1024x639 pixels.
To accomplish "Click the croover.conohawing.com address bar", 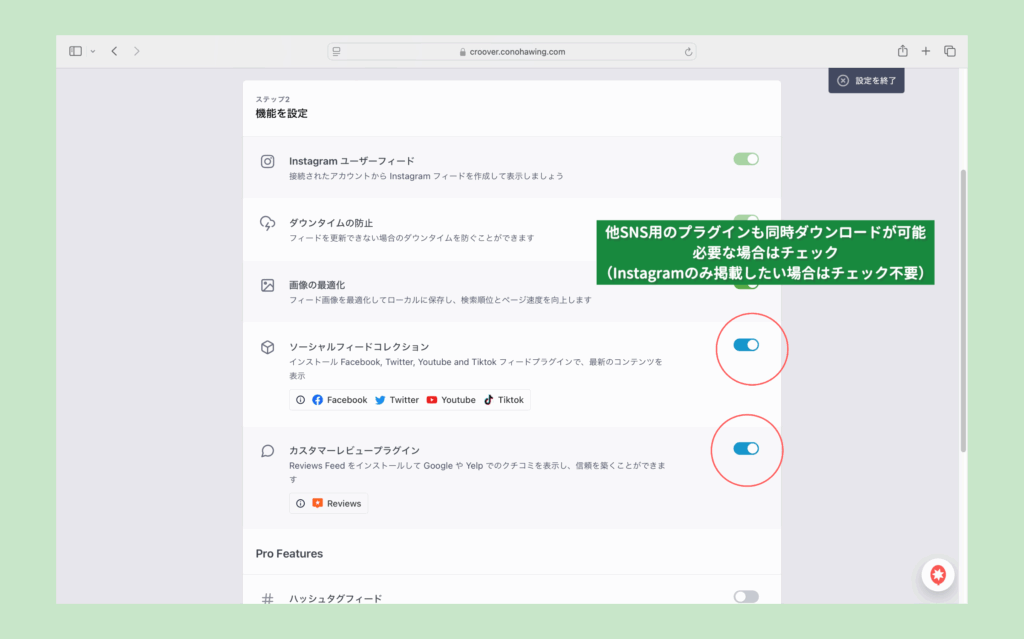I will point(511,52).
